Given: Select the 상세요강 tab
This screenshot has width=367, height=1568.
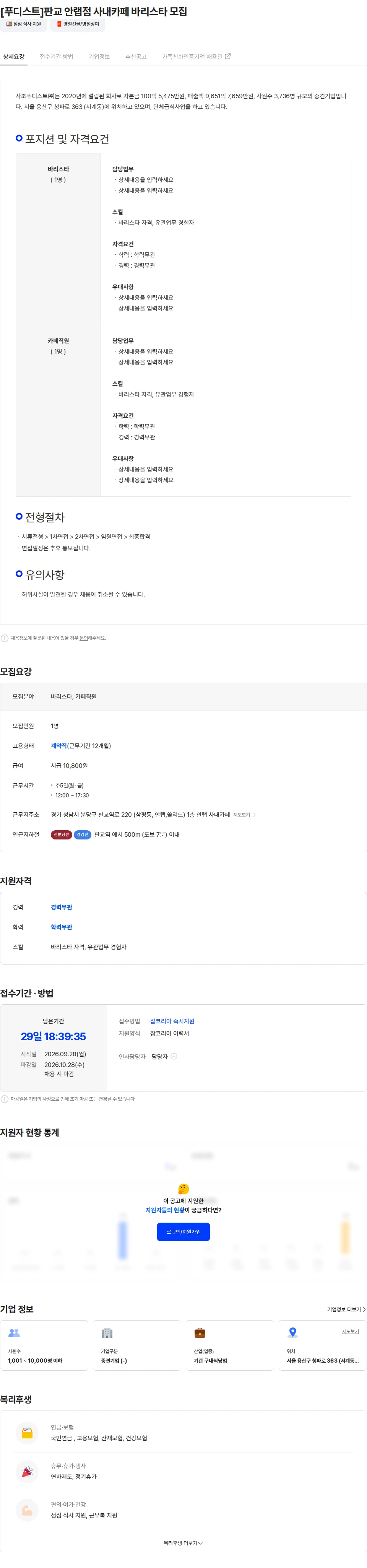Looking at the screenshot, I should (13, 57).
